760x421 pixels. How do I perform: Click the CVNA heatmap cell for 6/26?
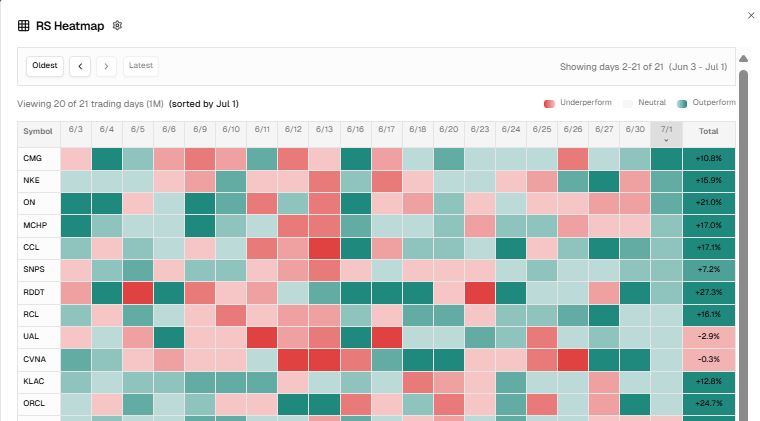[x=573, y=359]
